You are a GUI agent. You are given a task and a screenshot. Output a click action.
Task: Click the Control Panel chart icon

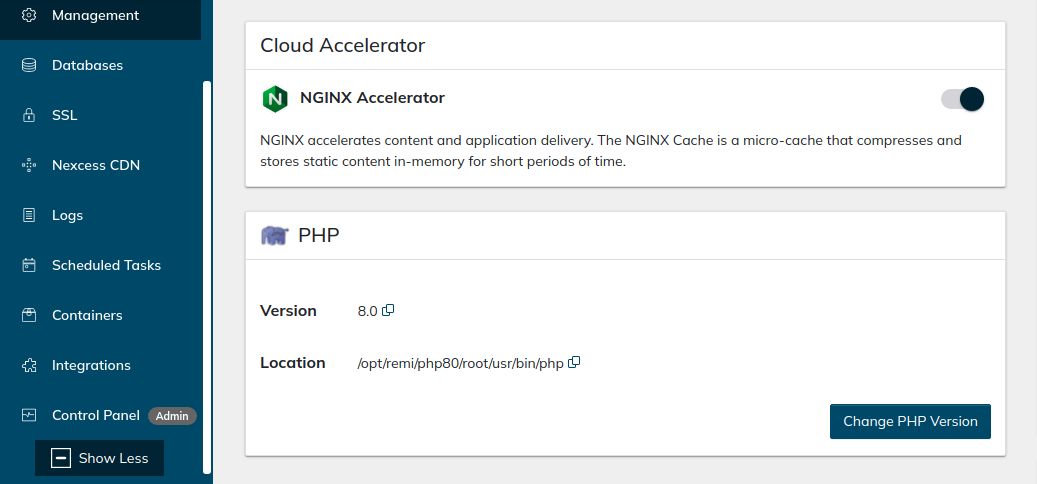29,415
